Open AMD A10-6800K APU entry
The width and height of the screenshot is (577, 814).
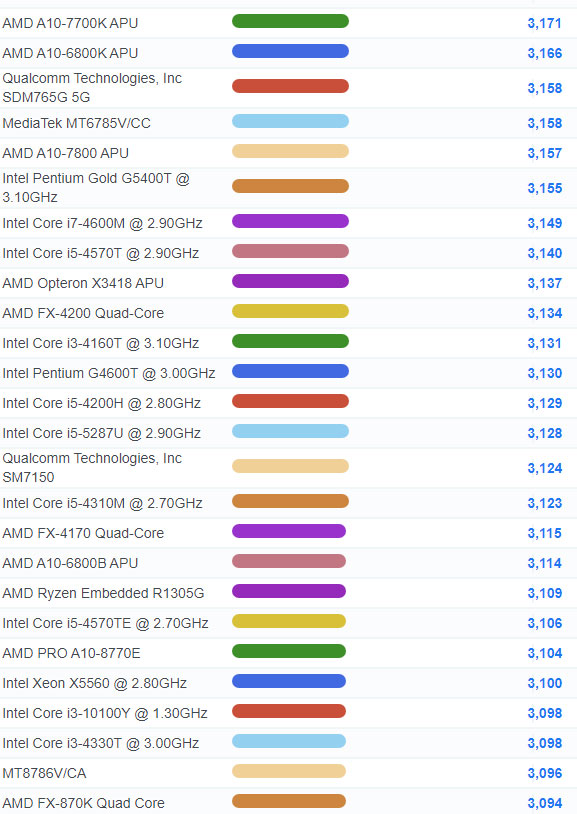tap(70, 53)
